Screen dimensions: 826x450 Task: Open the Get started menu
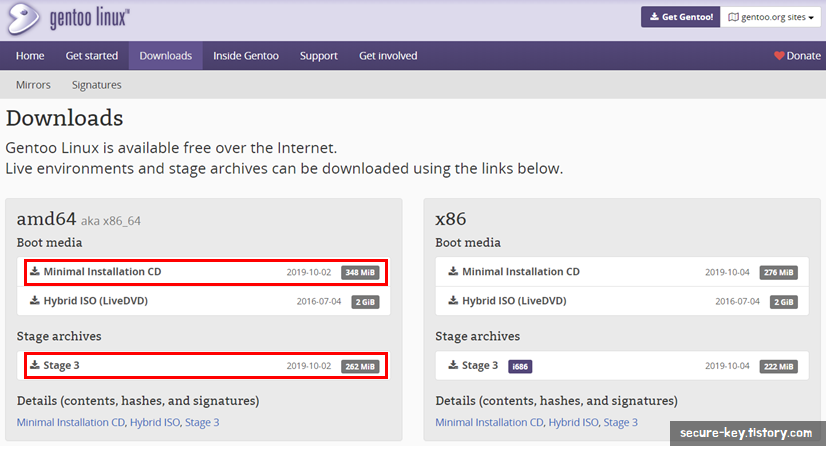(92, 56)
